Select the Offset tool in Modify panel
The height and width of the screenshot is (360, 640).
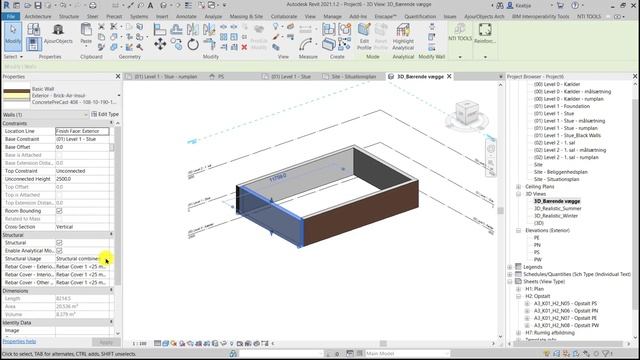coord(176,29)
